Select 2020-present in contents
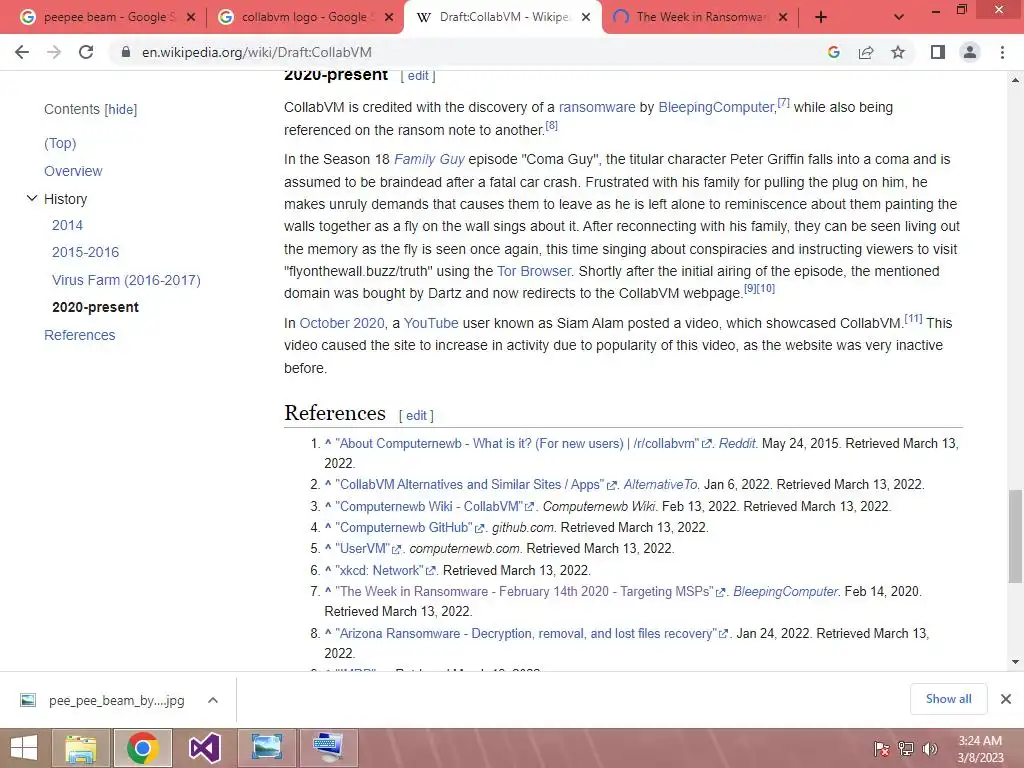 (95, 308)
